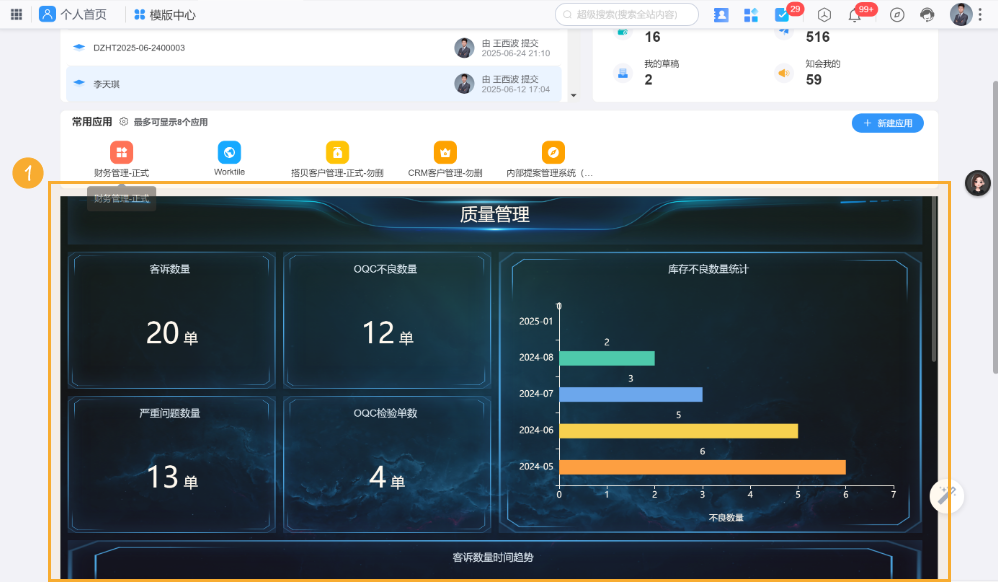998x582 pixels.
Task: Open the apps launcher grid at top left
Action: click(x=14, y=14)
